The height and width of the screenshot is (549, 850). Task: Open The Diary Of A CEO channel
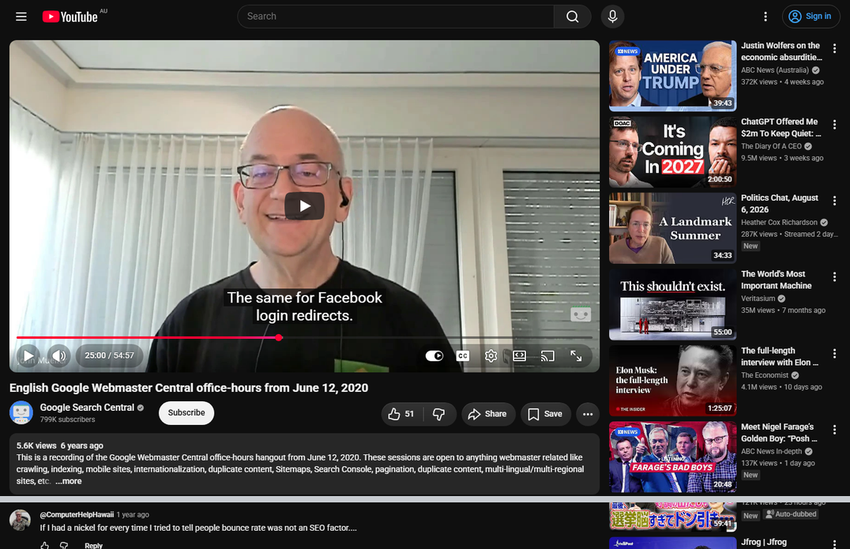[771, 146]
